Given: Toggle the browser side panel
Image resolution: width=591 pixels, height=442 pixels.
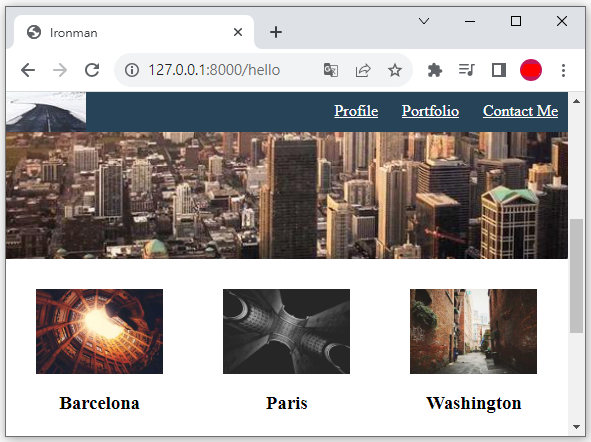Looking at the screenshot, I should [499, 70].
